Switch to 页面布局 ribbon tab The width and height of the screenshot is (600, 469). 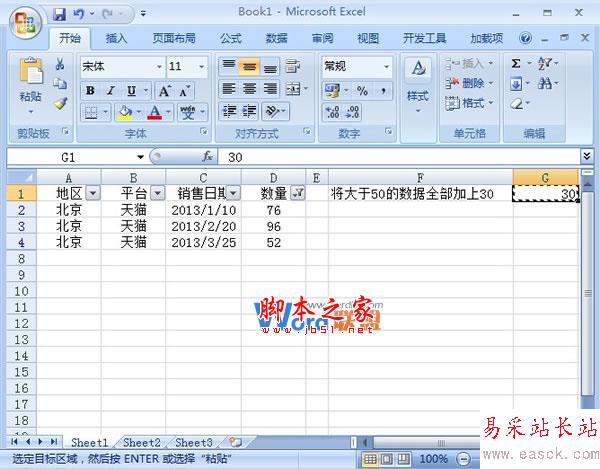pos(174,38)
